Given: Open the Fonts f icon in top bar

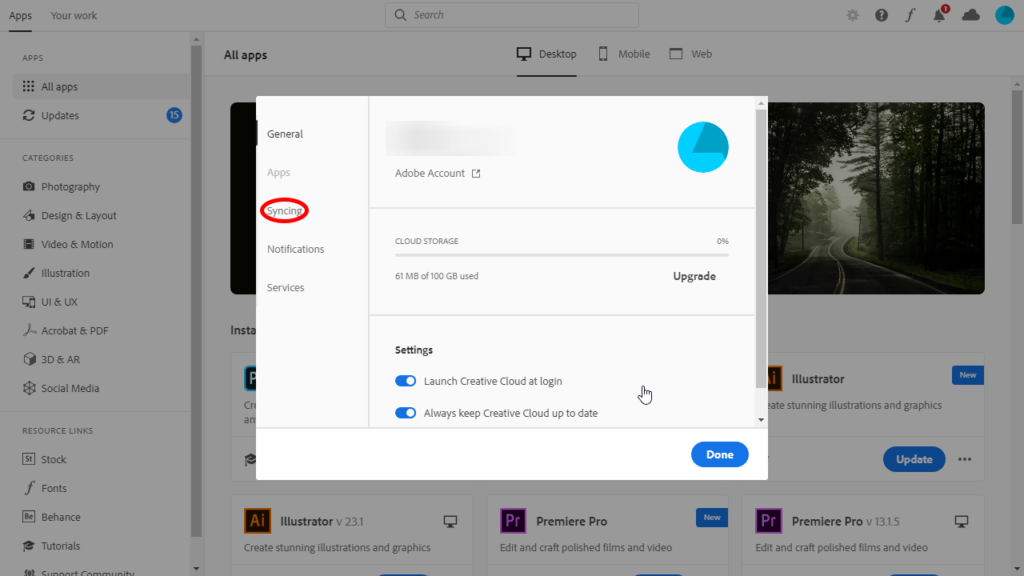Looking at the screenshot, I should coord(910,15).
